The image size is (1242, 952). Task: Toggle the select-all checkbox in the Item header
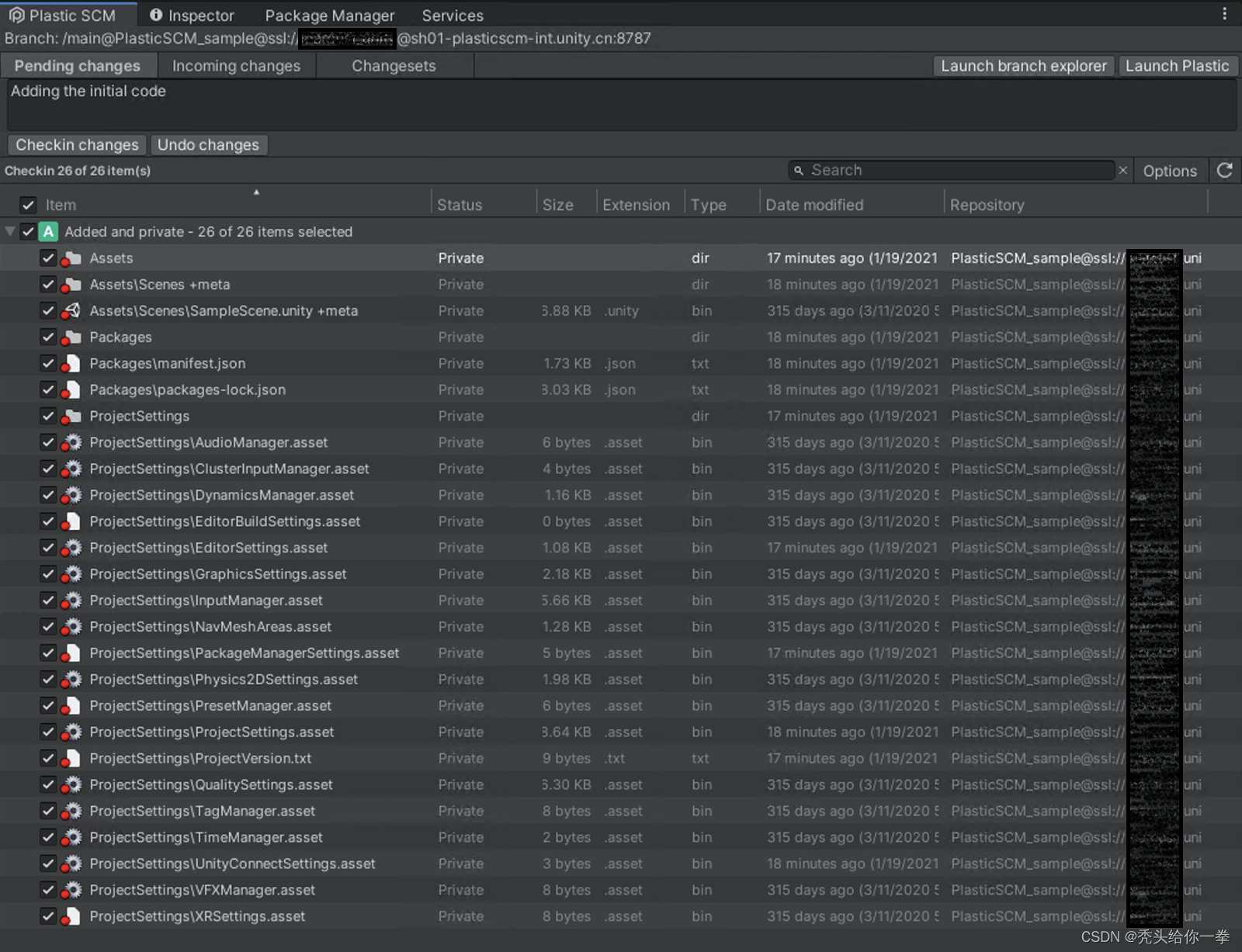pyautogui.click(x=29, y=205)
